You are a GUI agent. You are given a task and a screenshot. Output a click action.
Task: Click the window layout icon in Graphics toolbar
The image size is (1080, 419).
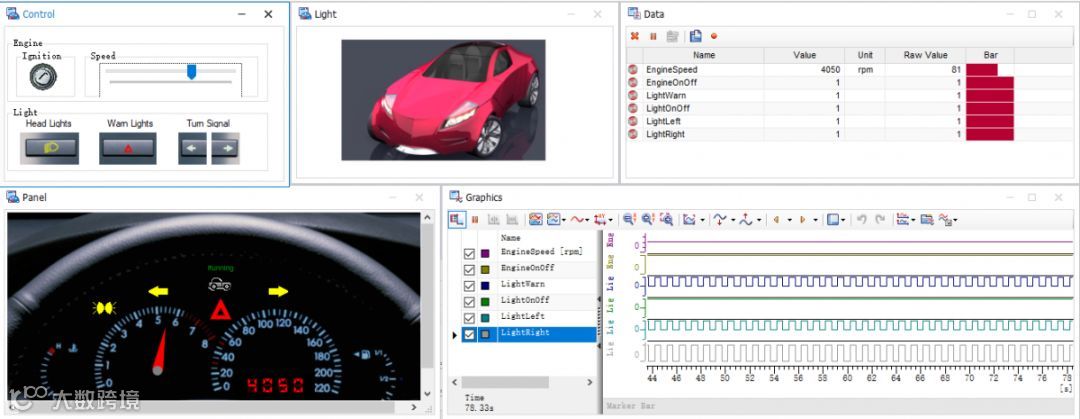tap(833, 220)
